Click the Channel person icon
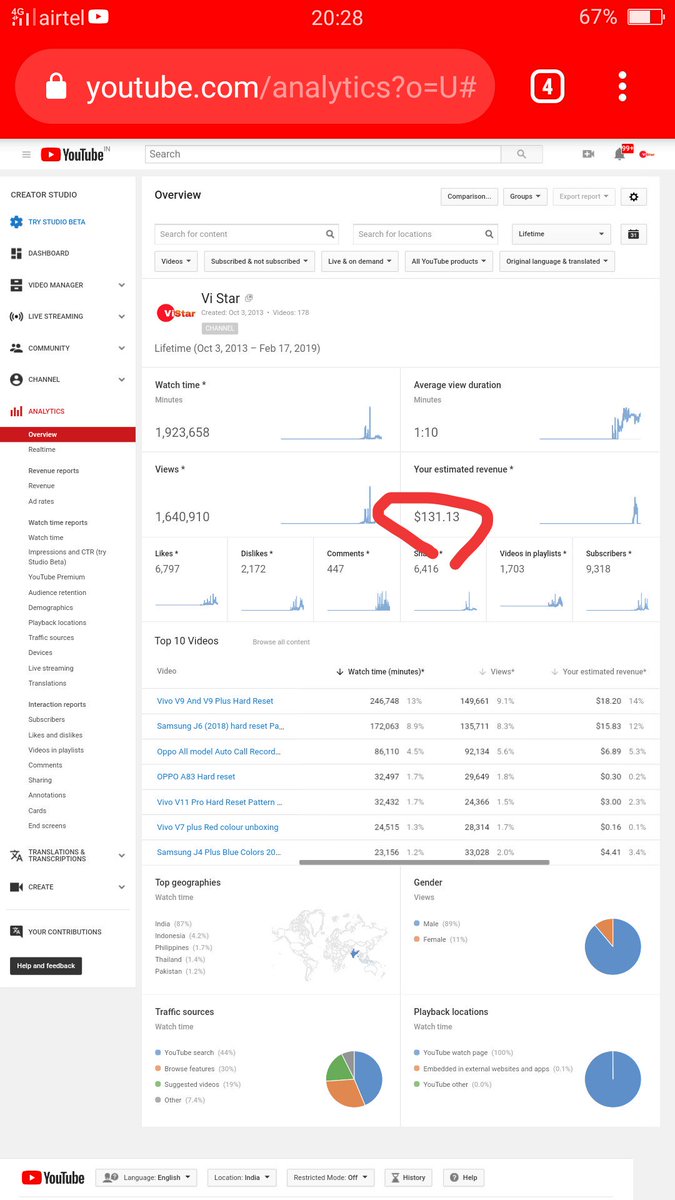Screen dimensions: 675x1200 point(16,380)
